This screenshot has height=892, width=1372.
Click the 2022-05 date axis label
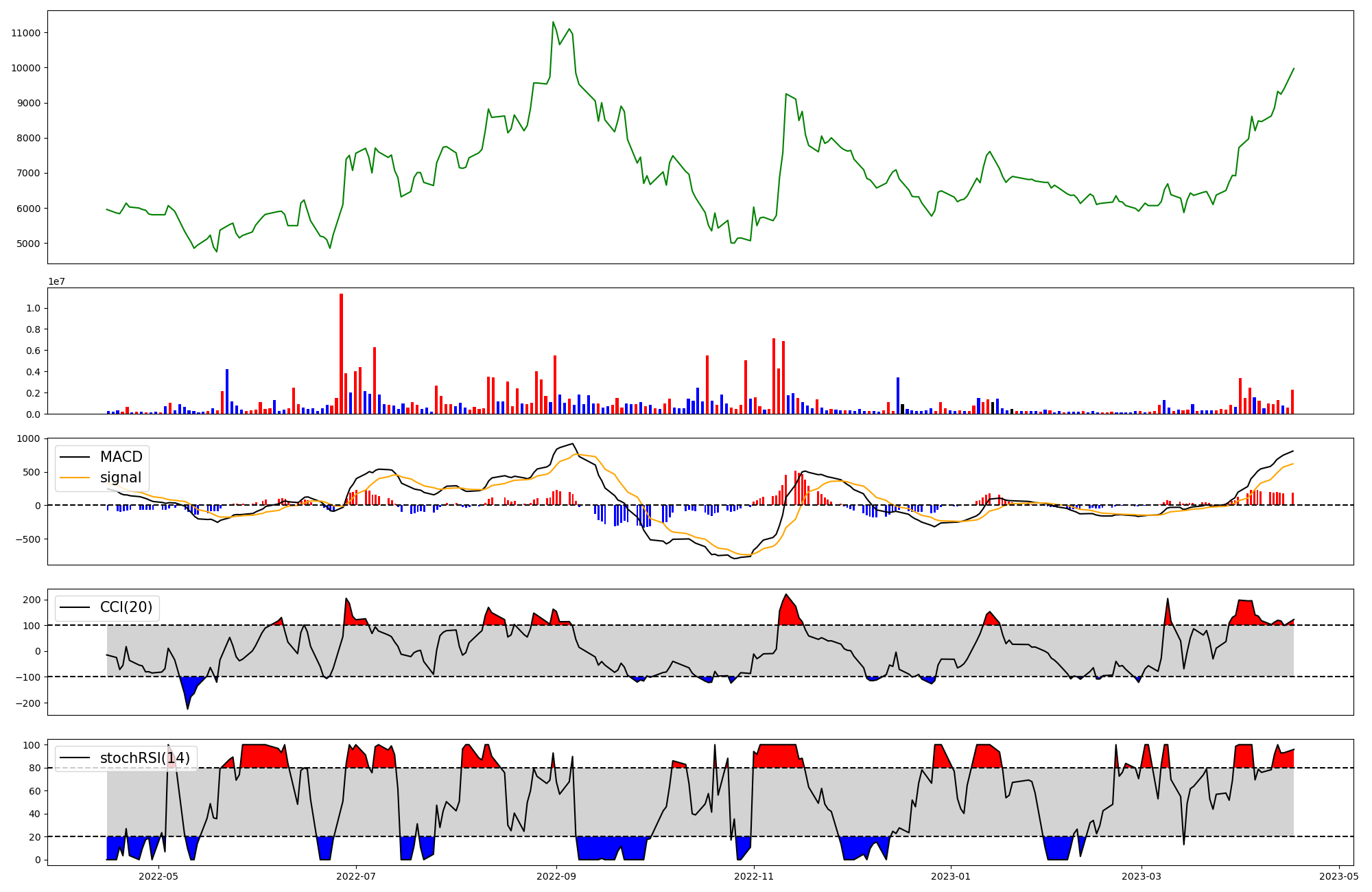(x=158, y=876)
